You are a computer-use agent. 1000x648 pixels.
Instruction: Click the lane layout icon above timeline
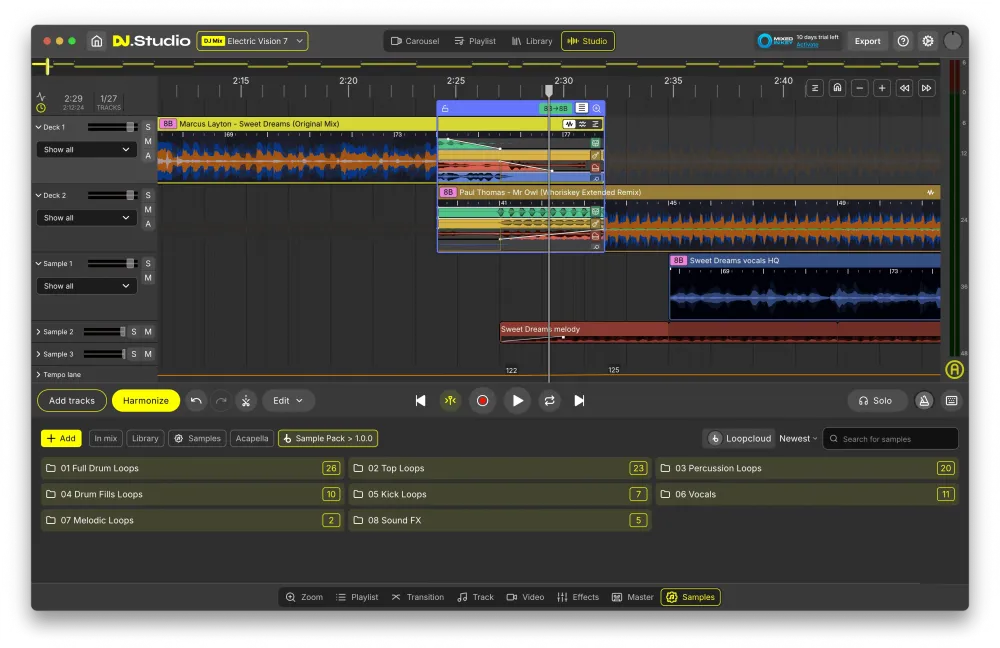tap(815, 88)
